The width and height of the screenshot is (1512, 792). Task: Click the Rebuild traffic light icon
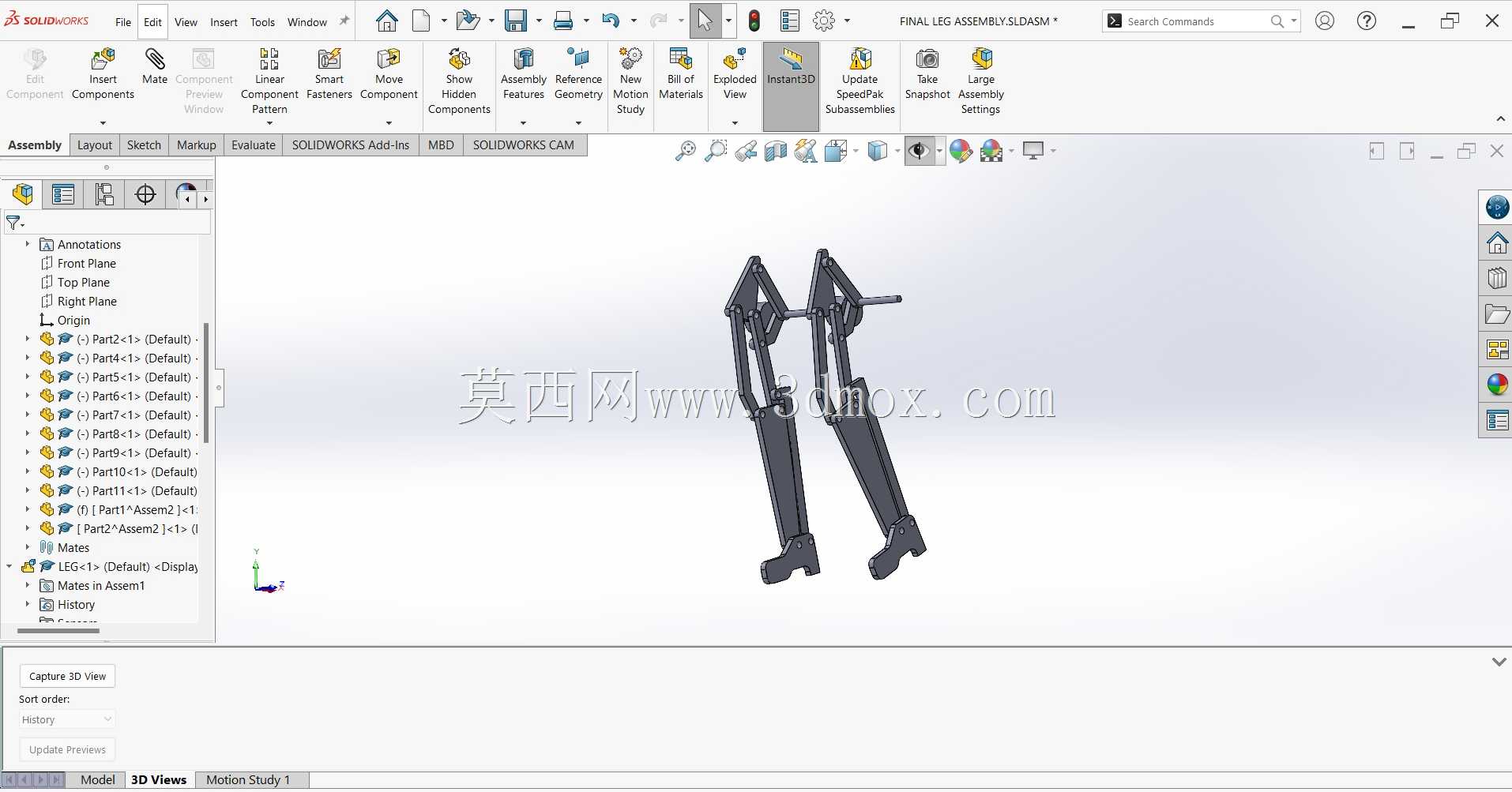coord(754,21)
